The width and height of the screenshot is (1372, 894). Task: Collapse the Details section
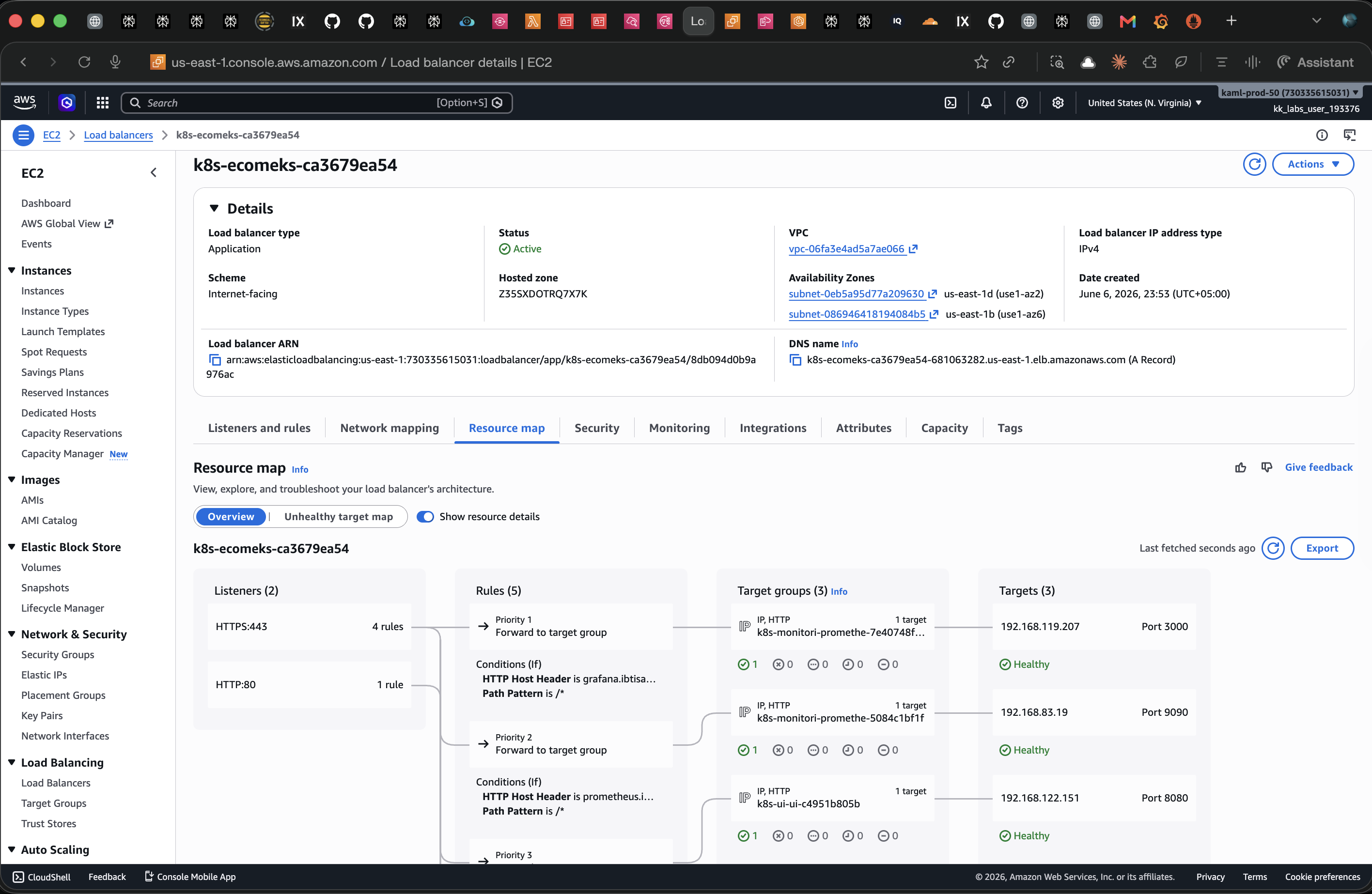click(x=214, y=209)
